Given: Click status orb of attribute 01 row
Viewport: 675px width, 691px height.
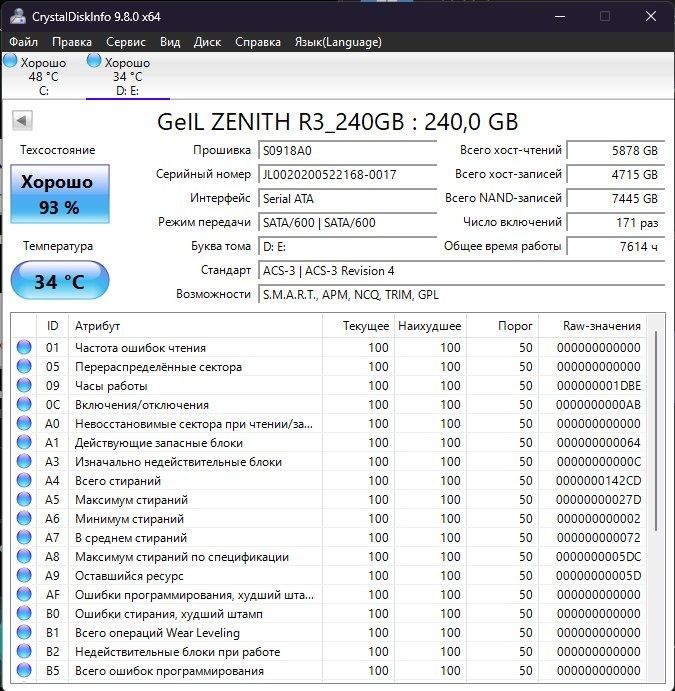Looking at the screenshot, I should click(24, 347).
